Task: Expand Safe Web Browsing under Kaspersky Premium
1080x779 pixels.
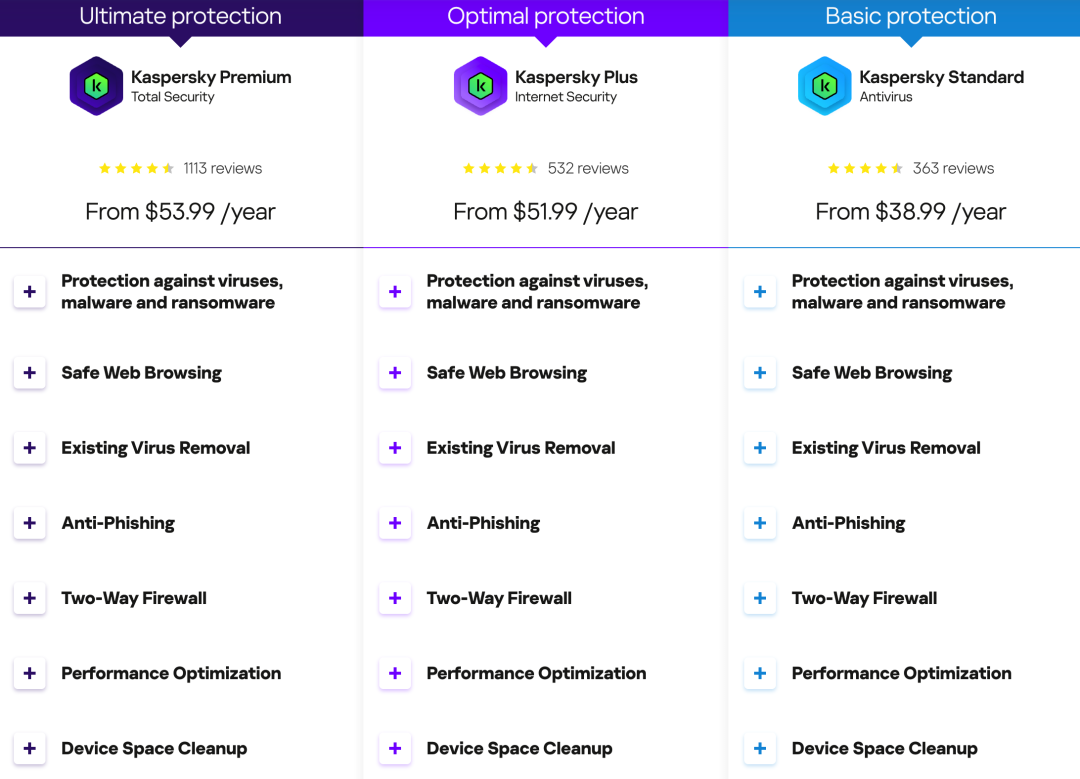Action: tap(30, 373)
